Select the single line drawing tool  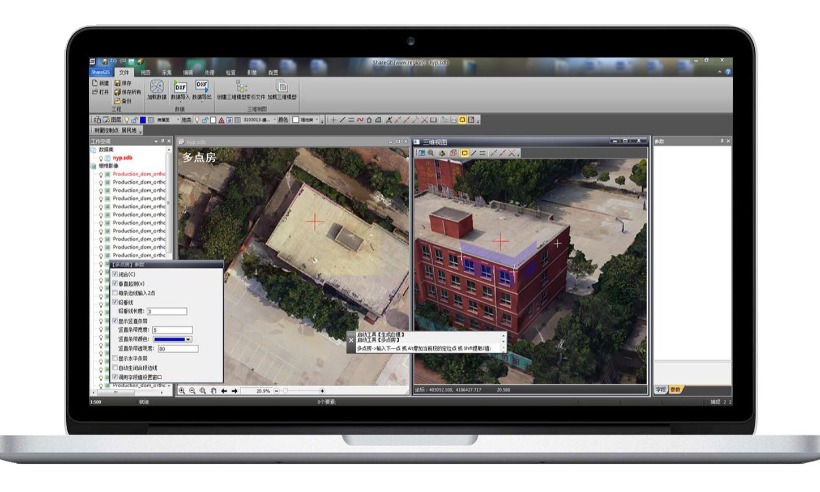tap(342, 120)
